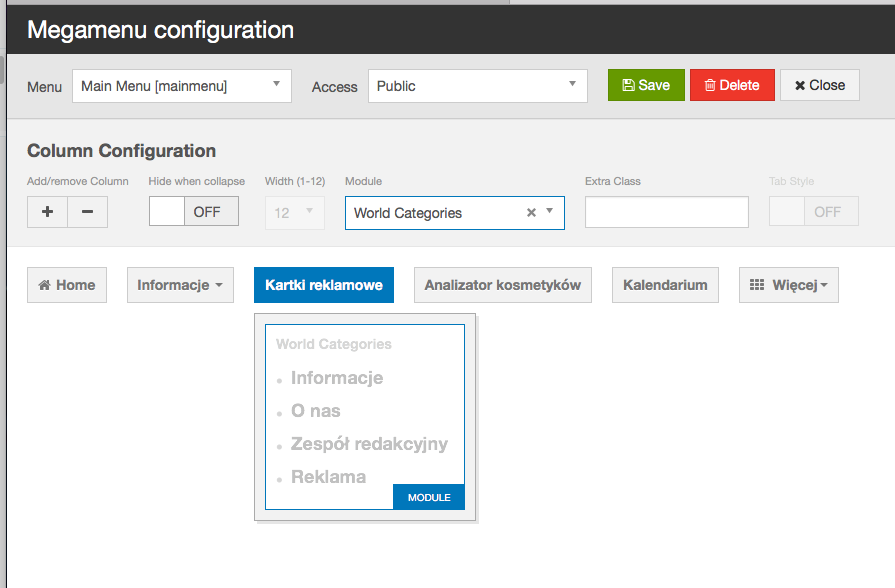
Task: Close the Megamenu configuration dialog
Action: [819, 85]
